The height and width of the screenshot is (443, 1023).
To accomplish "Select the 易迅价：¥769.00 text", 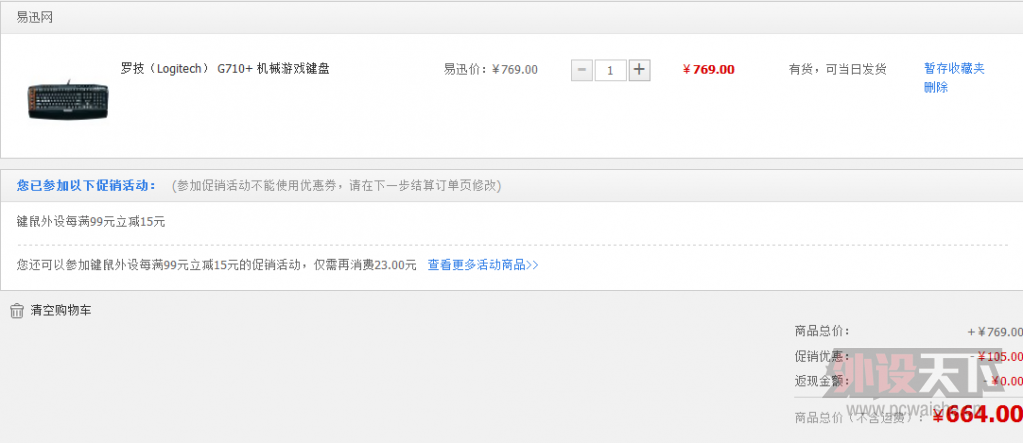I will click(491, 69).
